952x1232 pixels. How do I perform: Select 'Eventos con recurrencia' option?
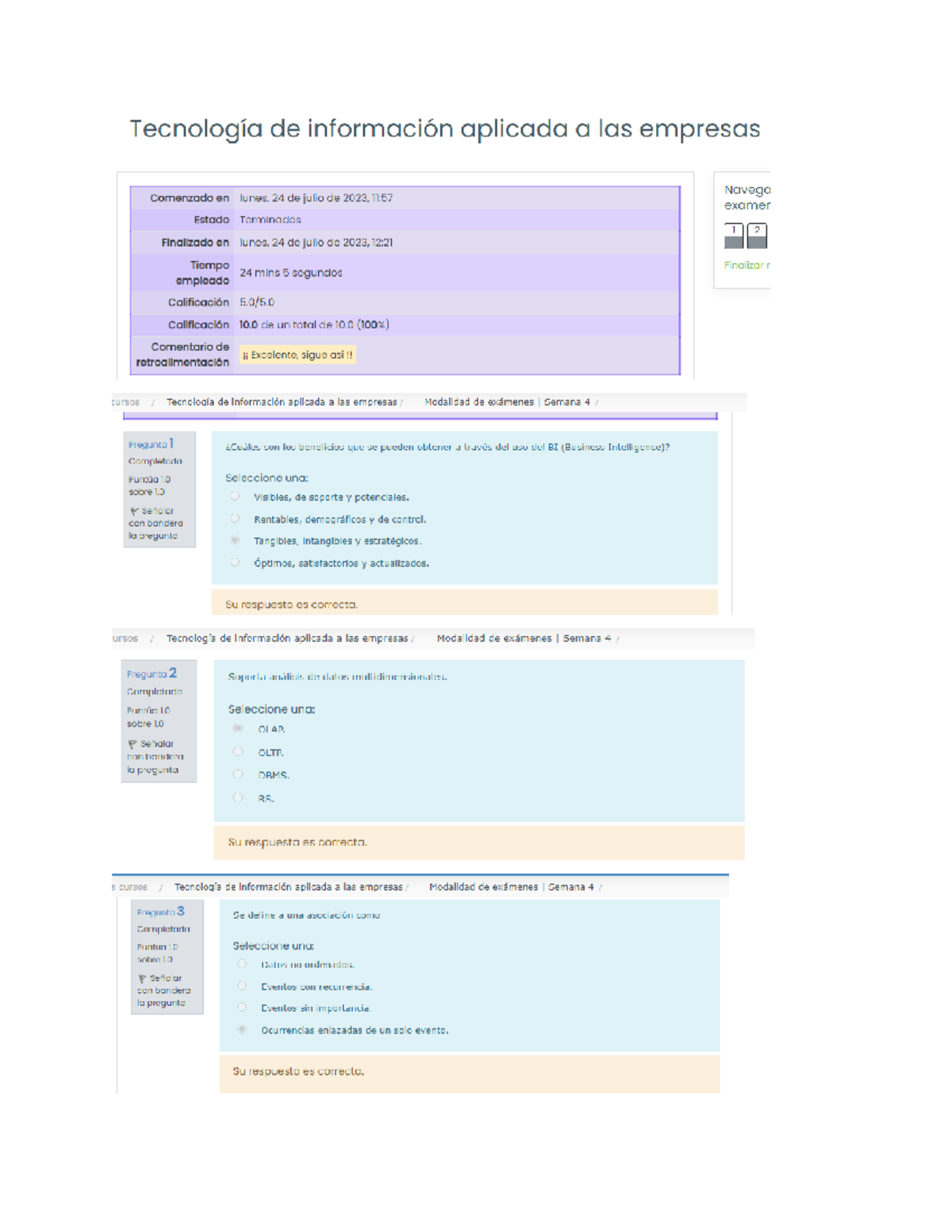(x=242, y=986)
